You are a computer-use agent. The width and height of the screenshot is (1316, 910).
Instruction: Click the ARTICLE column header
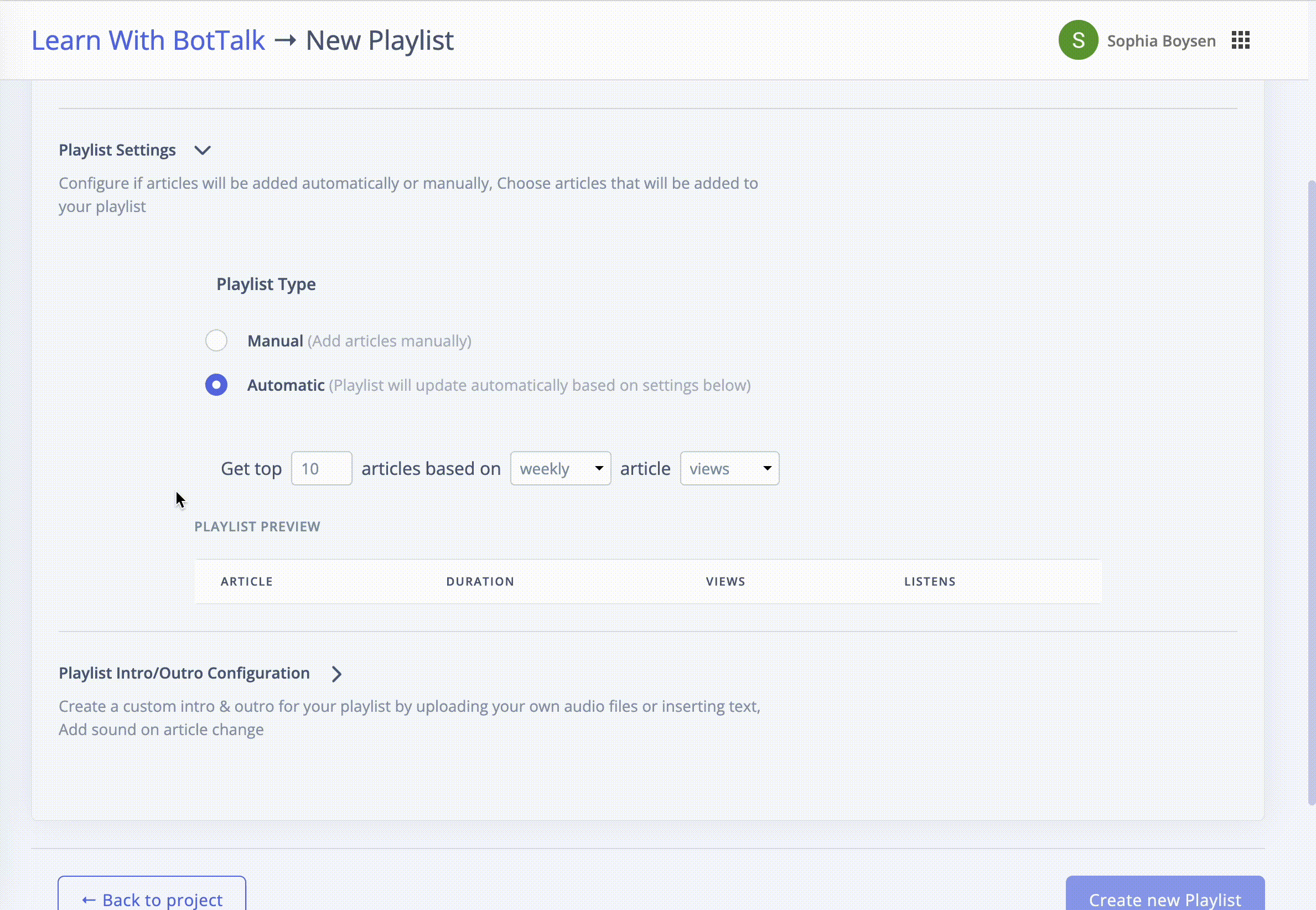tap(247, 582)
